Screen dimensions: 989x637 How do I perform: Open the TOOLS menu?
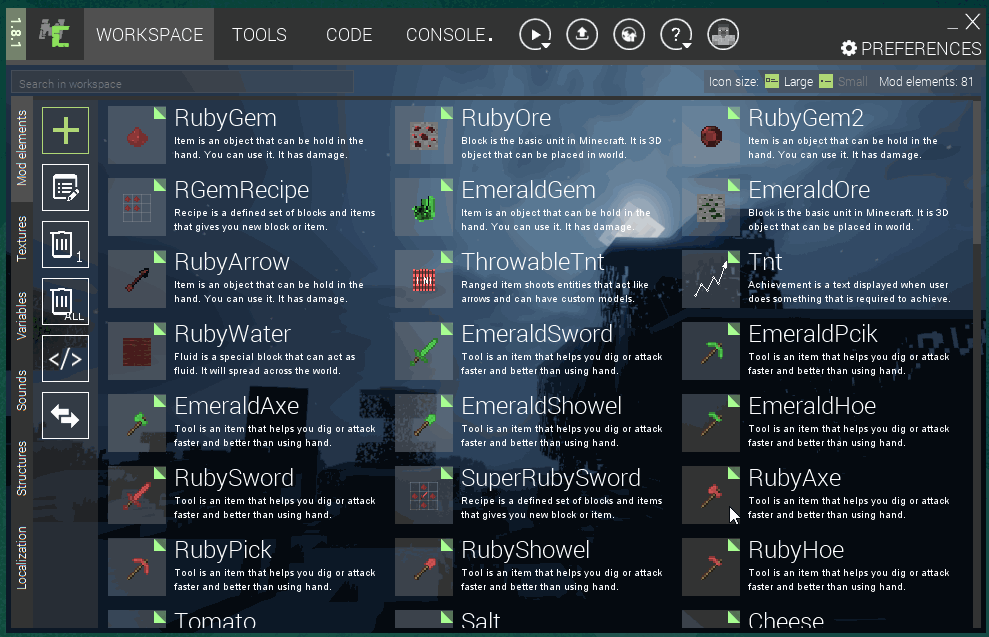(x=259, y=35)
